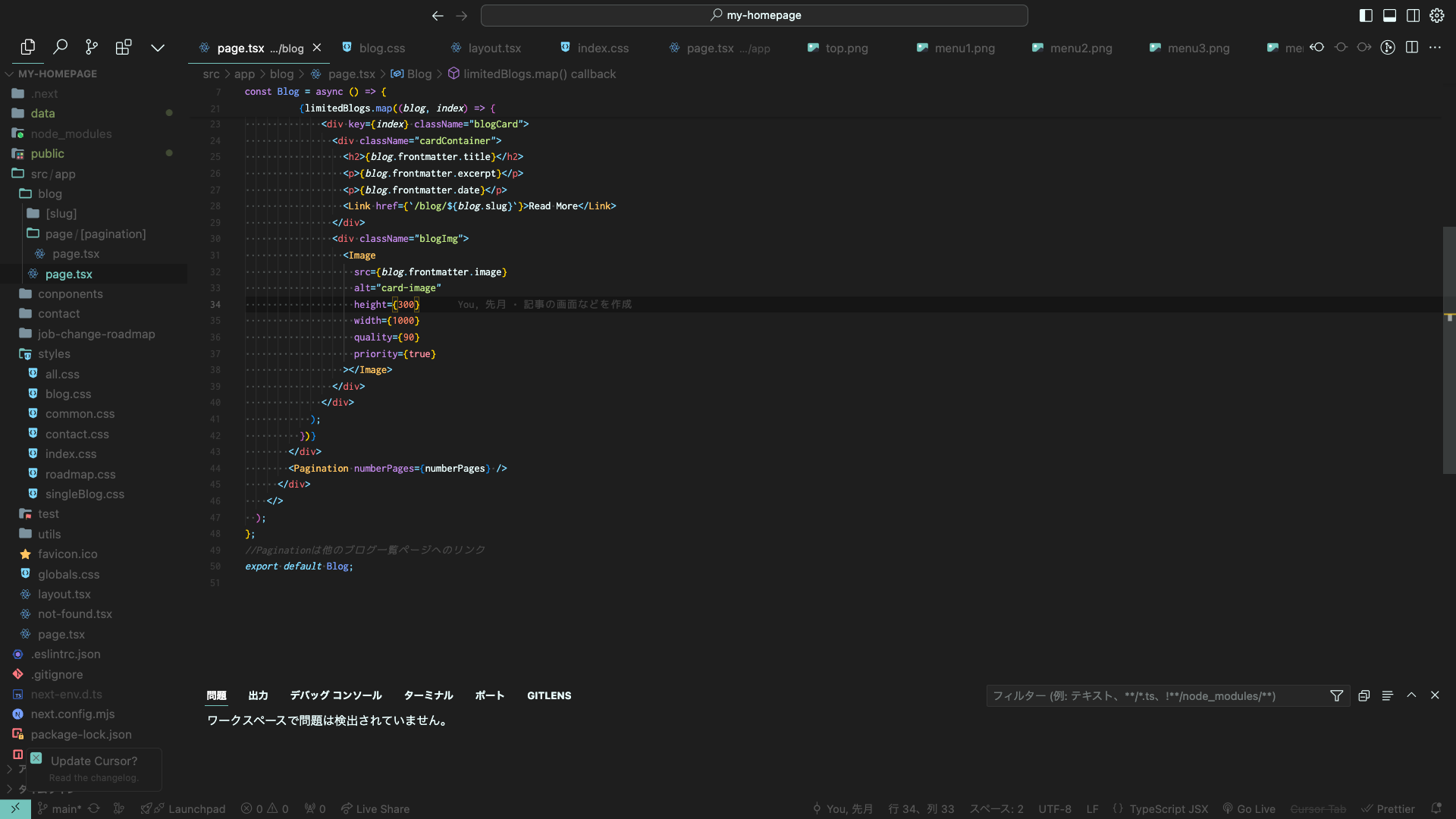Image resolution: width=1456 pixels, height=819 pixels.
Task: Start Live Share from status bar
Action: (375, 809)
